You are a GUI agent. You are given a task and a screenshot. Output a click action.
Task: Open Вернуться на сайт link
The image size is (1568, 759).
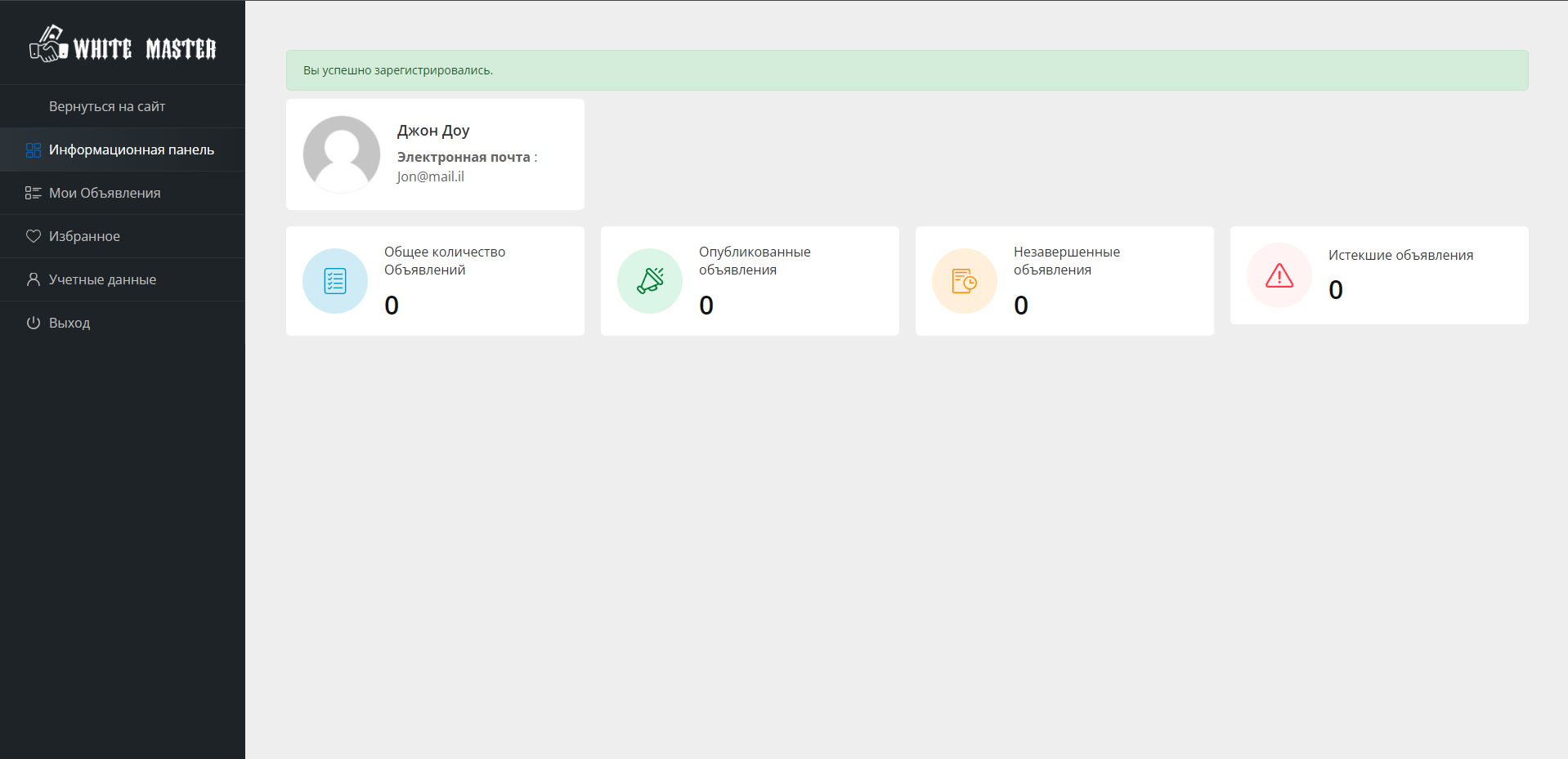(x=107, y=107)
